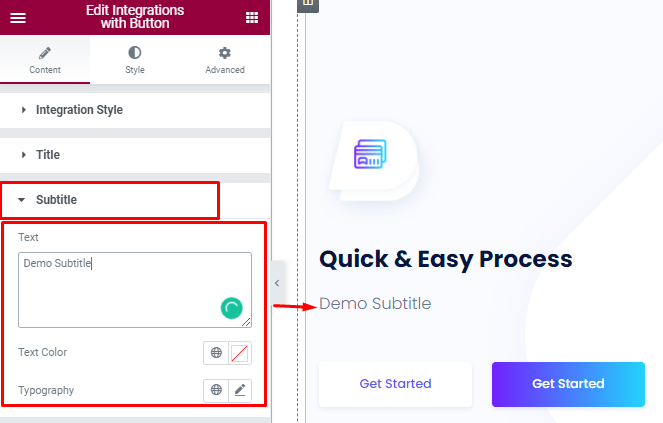Click the white Get Started button
This screenshot has height=423, width=663.
[x=395, y=384]
